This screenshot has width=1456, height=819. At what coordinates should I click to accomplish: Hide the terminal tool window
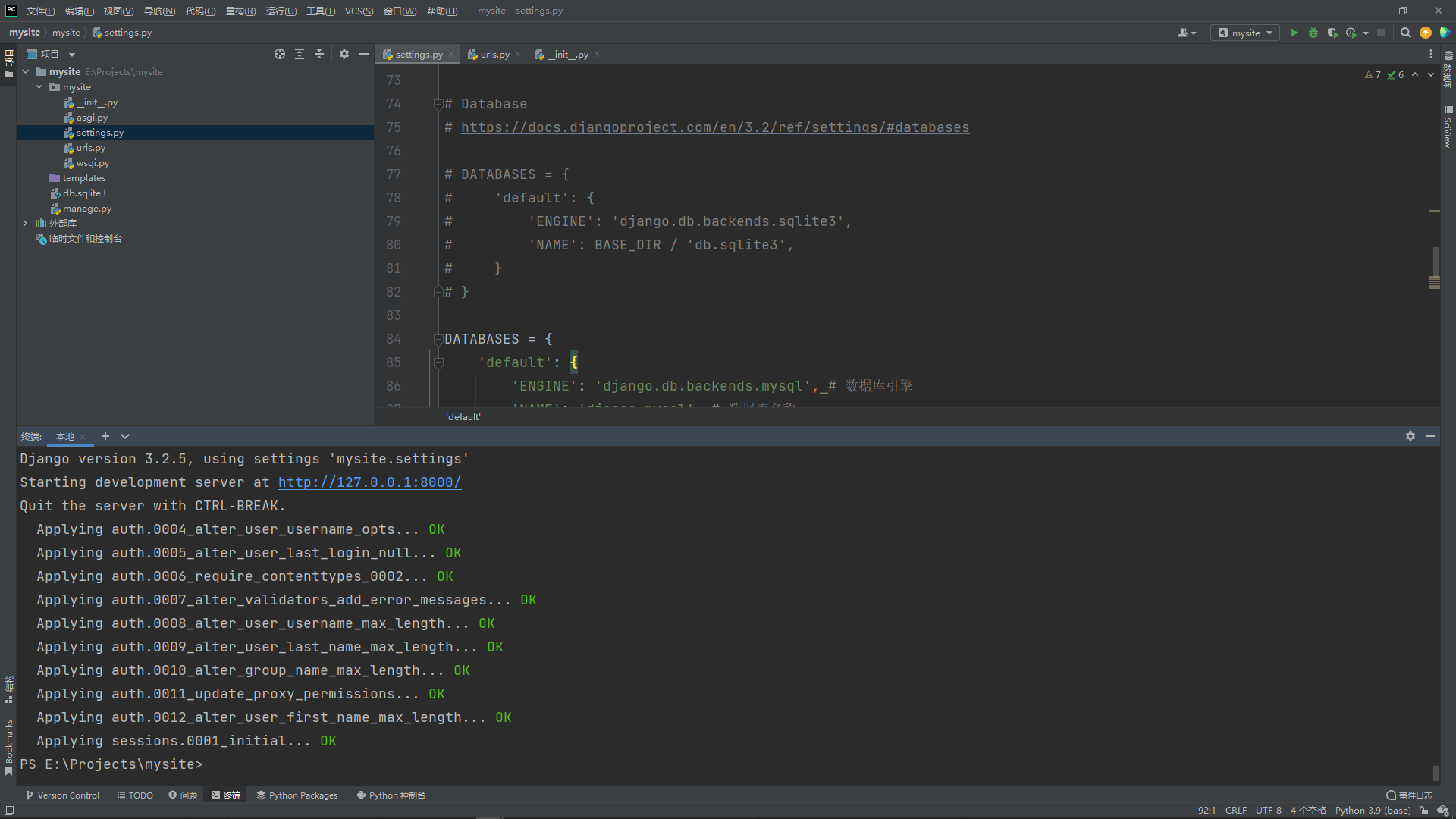[1430, 436]
